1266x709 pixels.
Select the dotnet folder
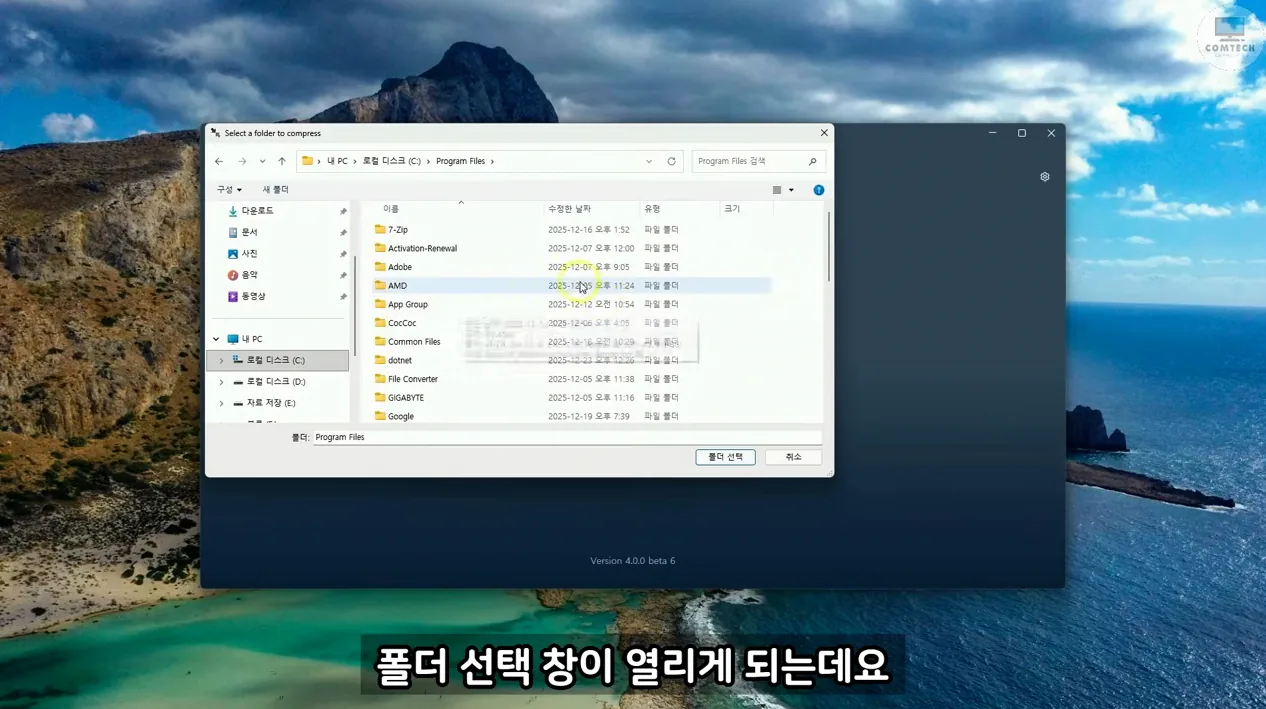click(x=400, y=360)
